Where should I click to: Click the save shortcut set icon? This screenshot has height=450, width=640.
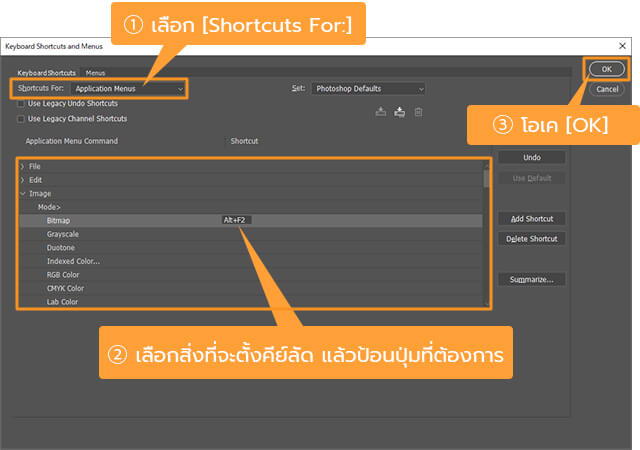pos(380,112)
